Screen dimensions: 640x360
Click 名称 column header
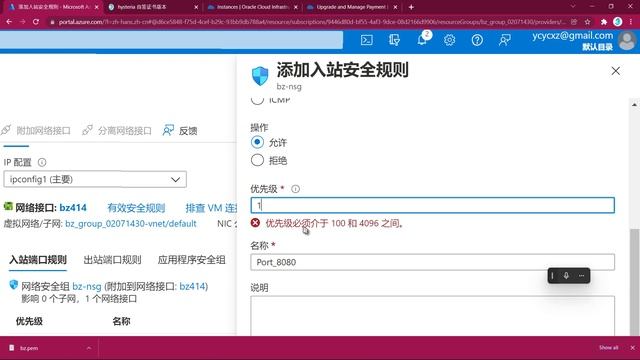tap(121, 321)
